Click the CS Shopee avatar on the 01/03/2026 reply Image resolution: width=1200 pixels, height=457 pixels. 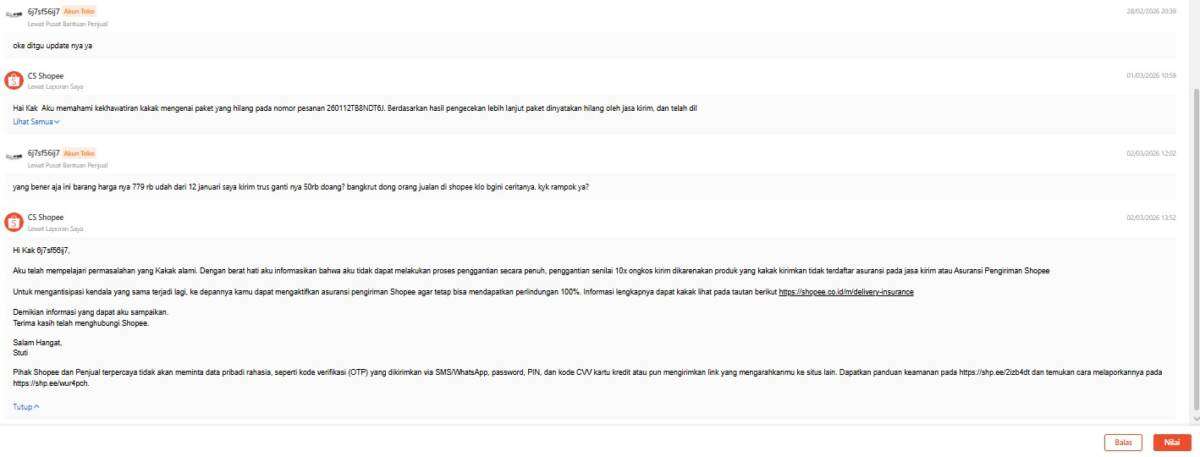[x=14, y=80]
